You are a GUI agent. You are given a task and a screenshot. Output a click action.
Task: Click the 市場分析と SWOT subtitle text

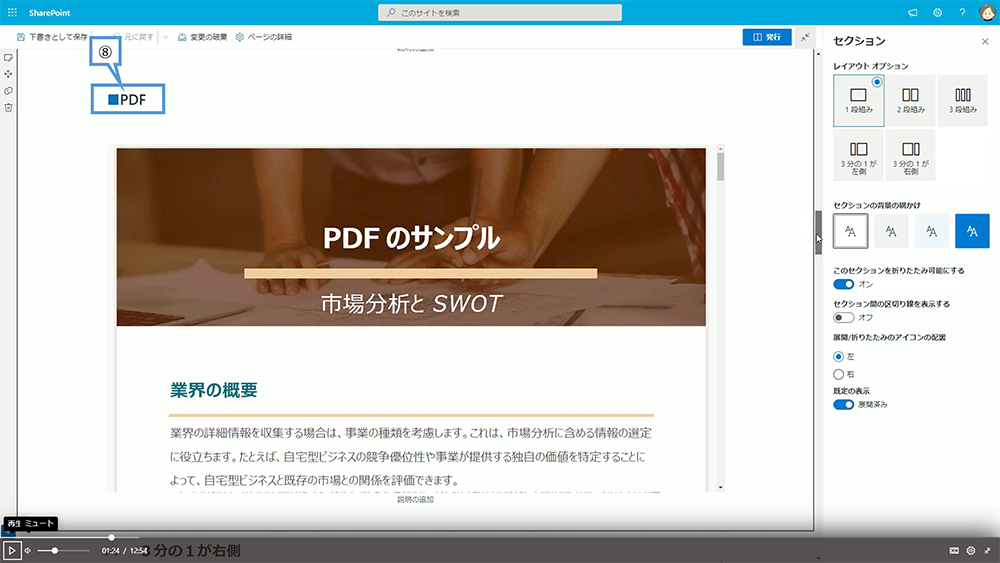pyautogui.click(x=411, y=303)
